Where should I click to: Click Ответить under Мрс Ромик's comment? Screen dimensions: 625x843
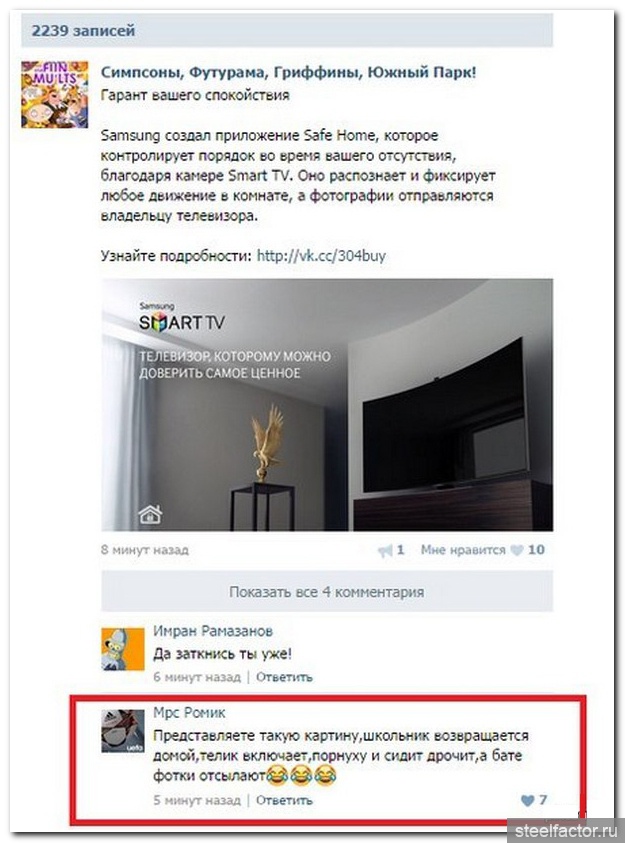(284, 800)
